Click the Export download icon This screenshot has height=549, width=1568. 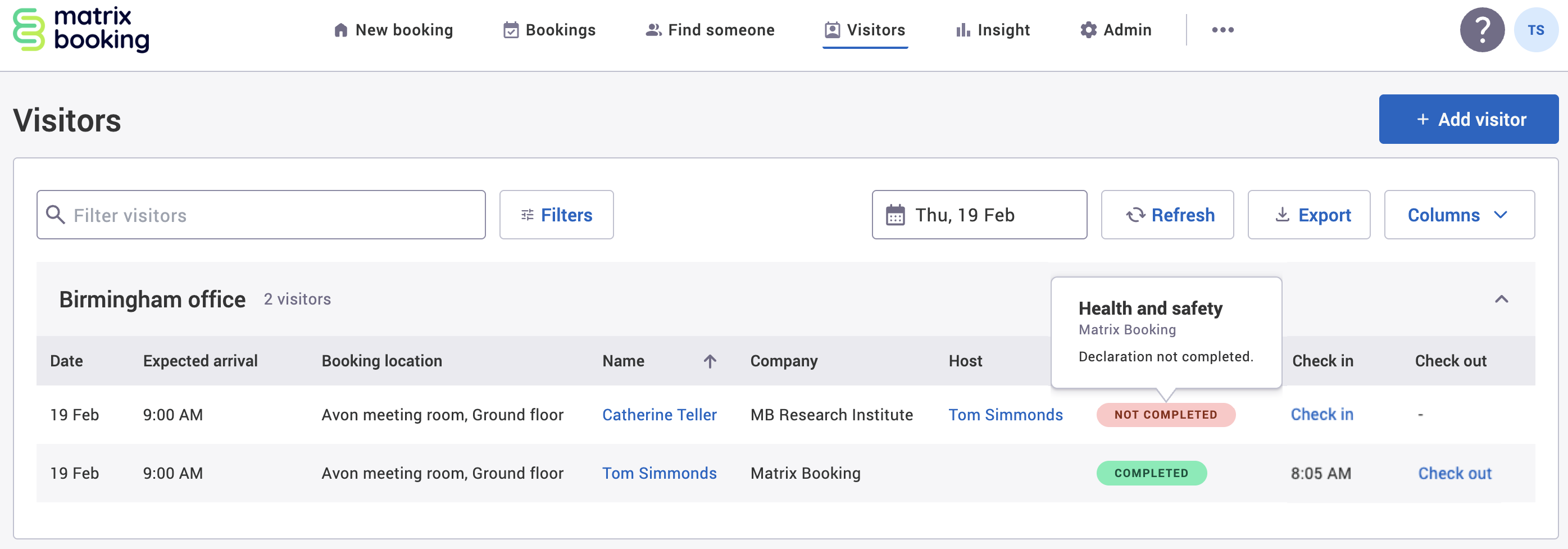click(x=1282, y=214)
